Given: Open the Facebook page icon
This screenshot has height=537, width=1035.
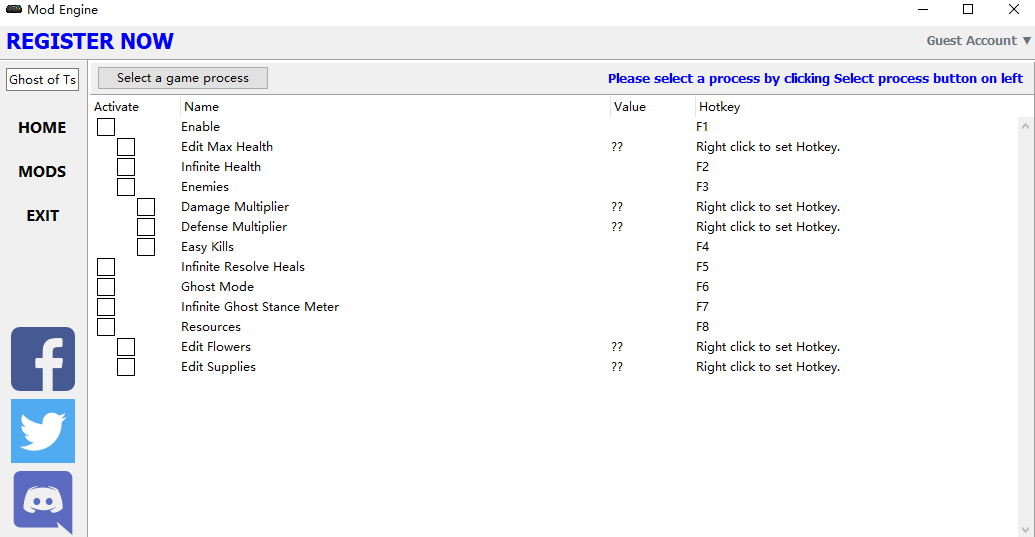Looking at the screenshot, I should (x=43, y=359).
